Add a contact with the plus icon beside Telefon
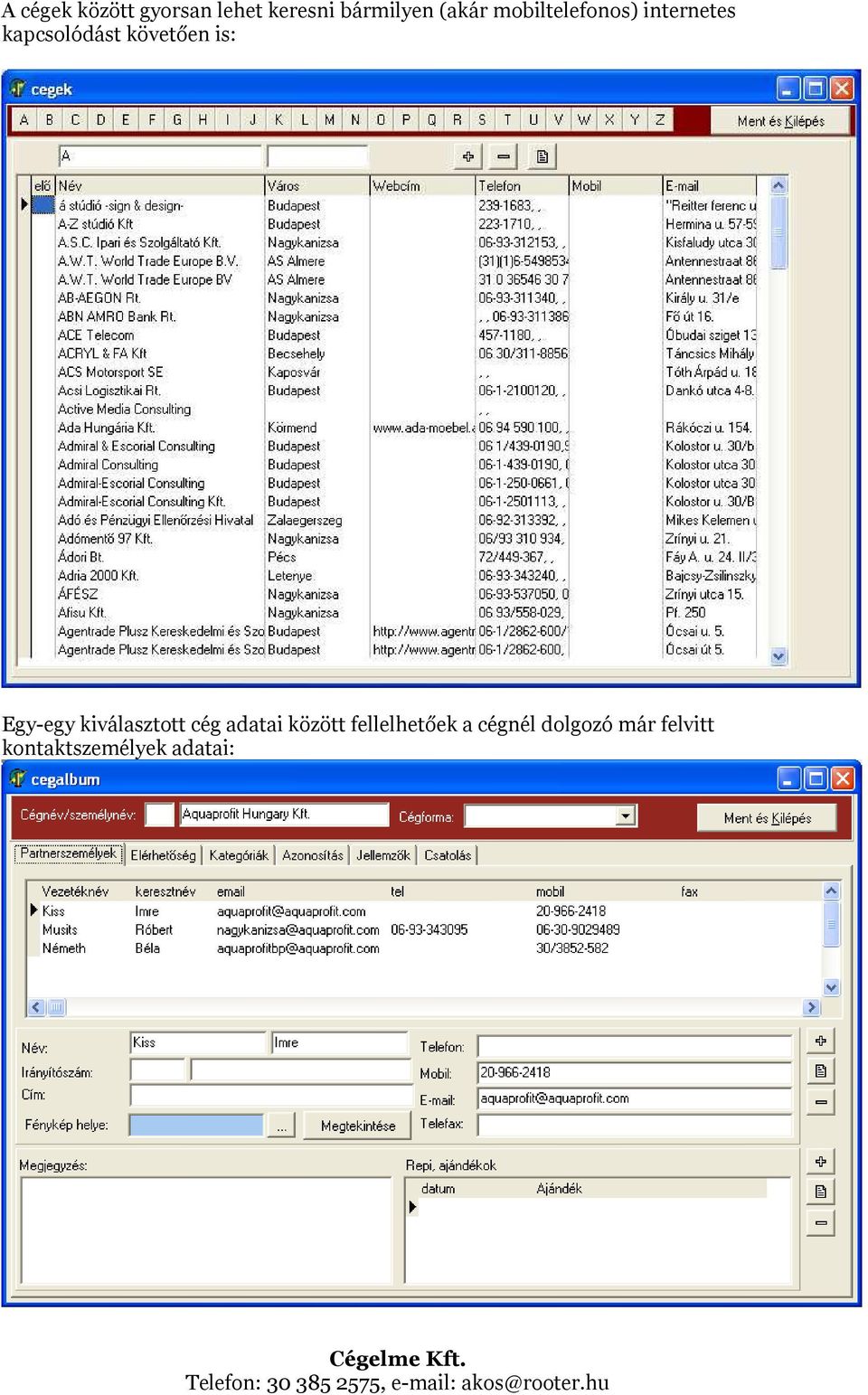868x1395 pixels. [x=820, y=1041]
